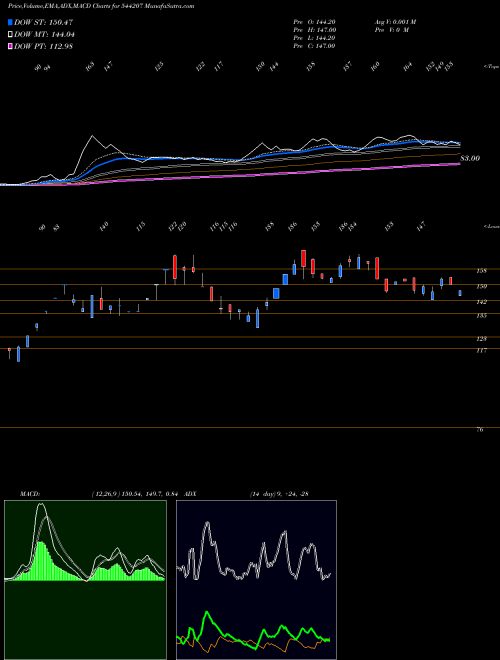Click the 'Avg V: 0.001 M' volume text
The image size is (500, 660).
pyautogui.click(x=395, y=22)
